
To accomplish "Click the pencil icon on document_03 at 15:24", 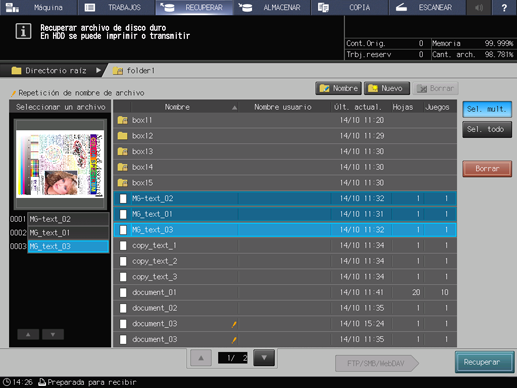I will 234,324.
